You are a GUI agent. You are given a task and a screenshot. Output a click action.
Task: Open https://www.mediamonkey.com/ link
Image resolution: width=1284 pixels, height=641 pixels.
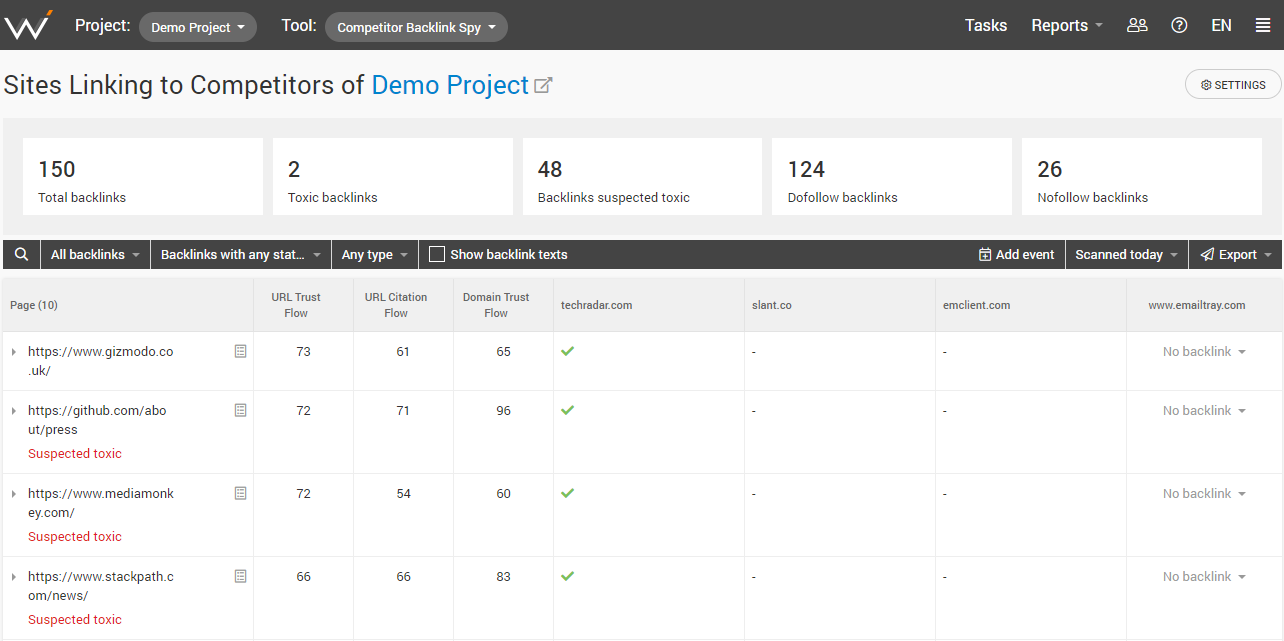101,503
